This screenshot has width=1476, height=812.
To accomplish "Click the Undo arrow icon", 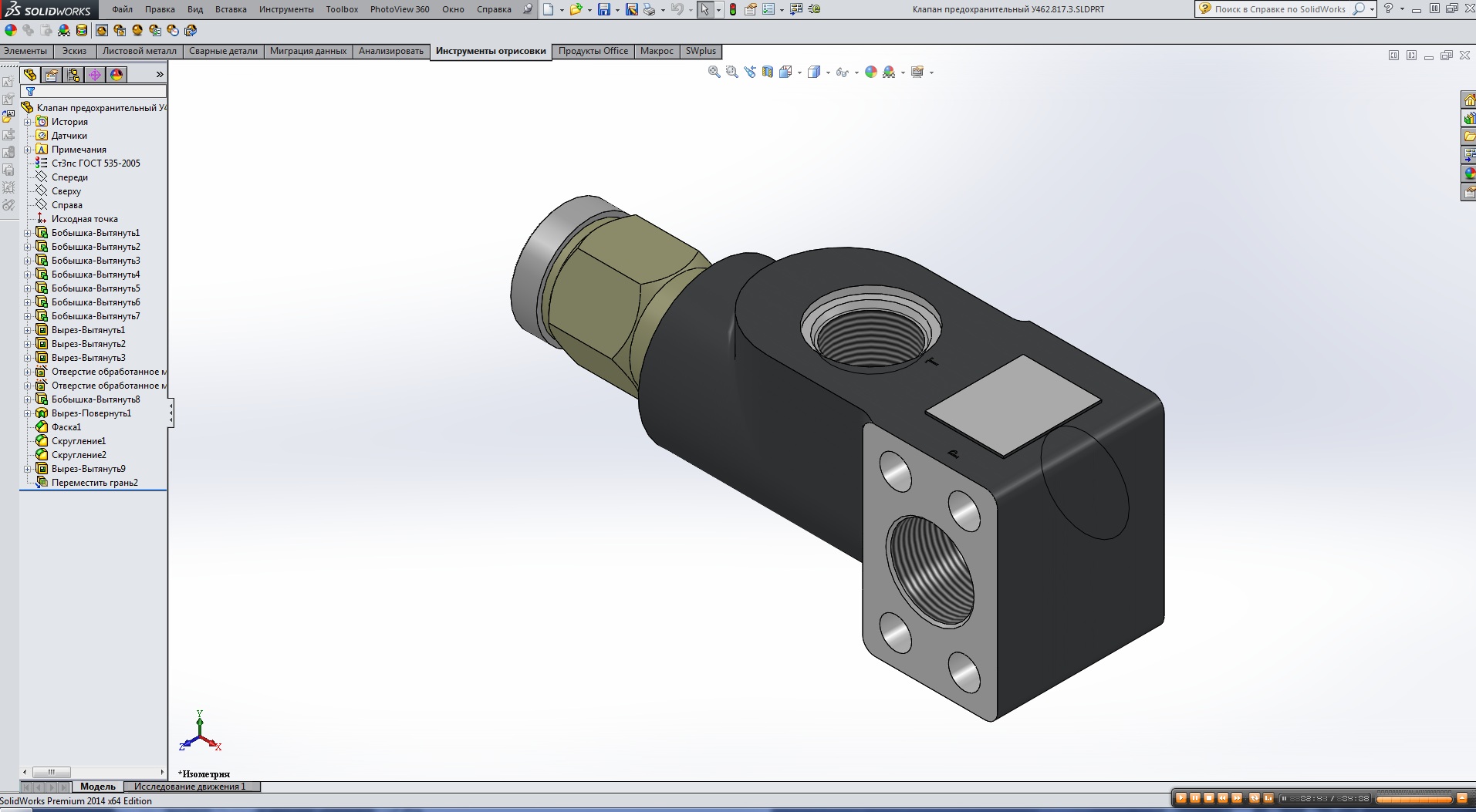I will point(677,9).
